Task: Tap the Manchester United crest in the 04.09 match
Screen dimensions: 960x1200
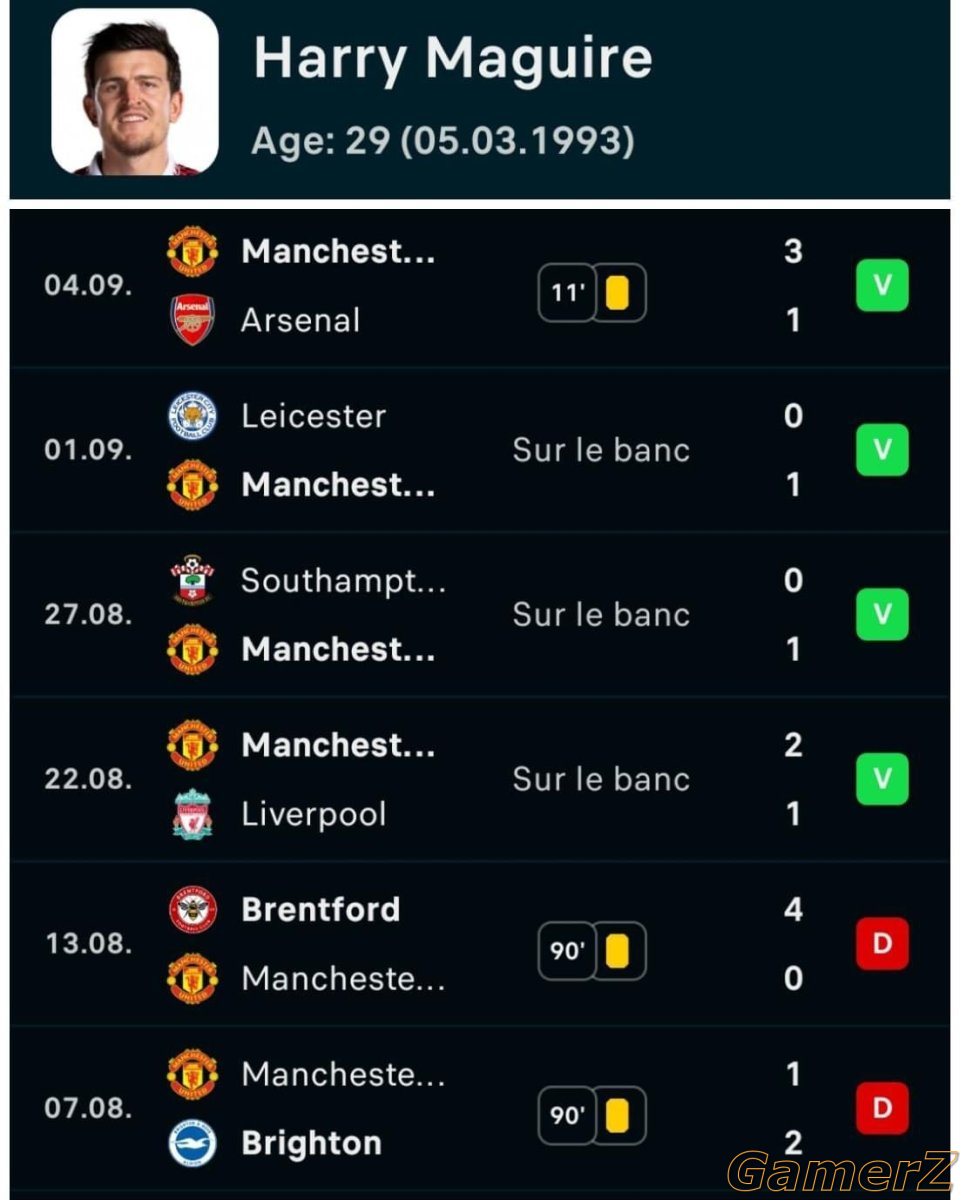Action: click(192, 251)
